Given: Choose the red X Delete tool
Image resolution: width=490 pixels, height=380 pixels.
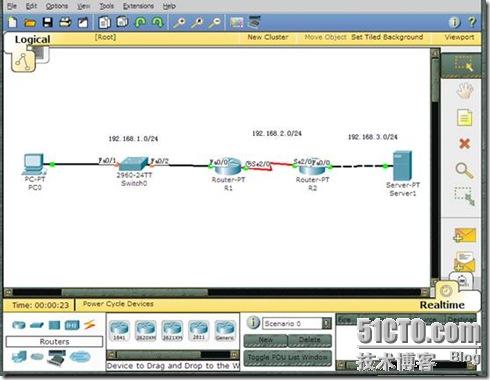Looking at the screenshot, I should [x=464, y=144].
